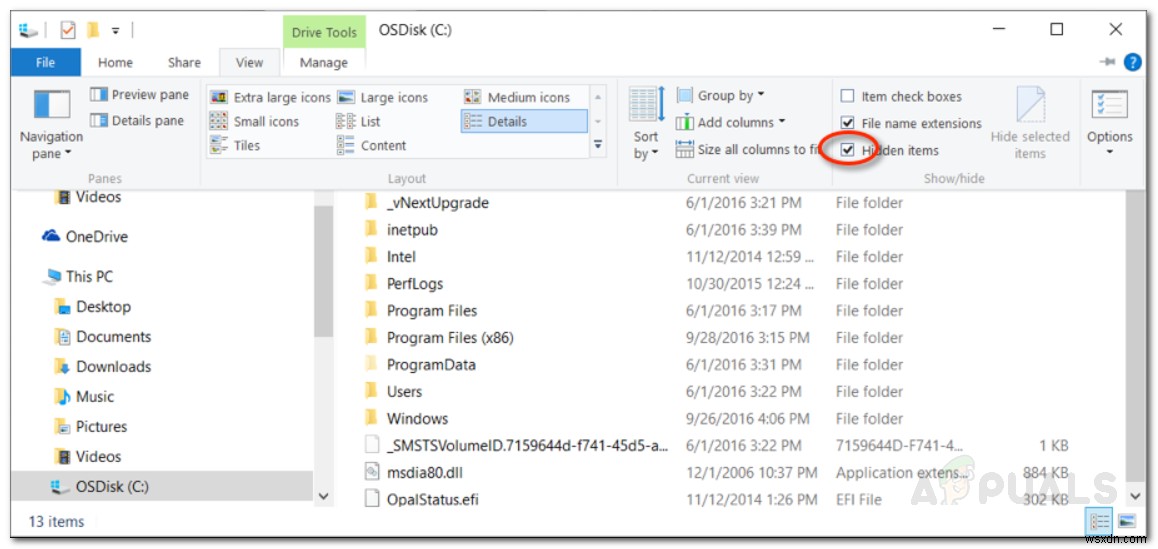Select the inetpub folder

[412, 230]
